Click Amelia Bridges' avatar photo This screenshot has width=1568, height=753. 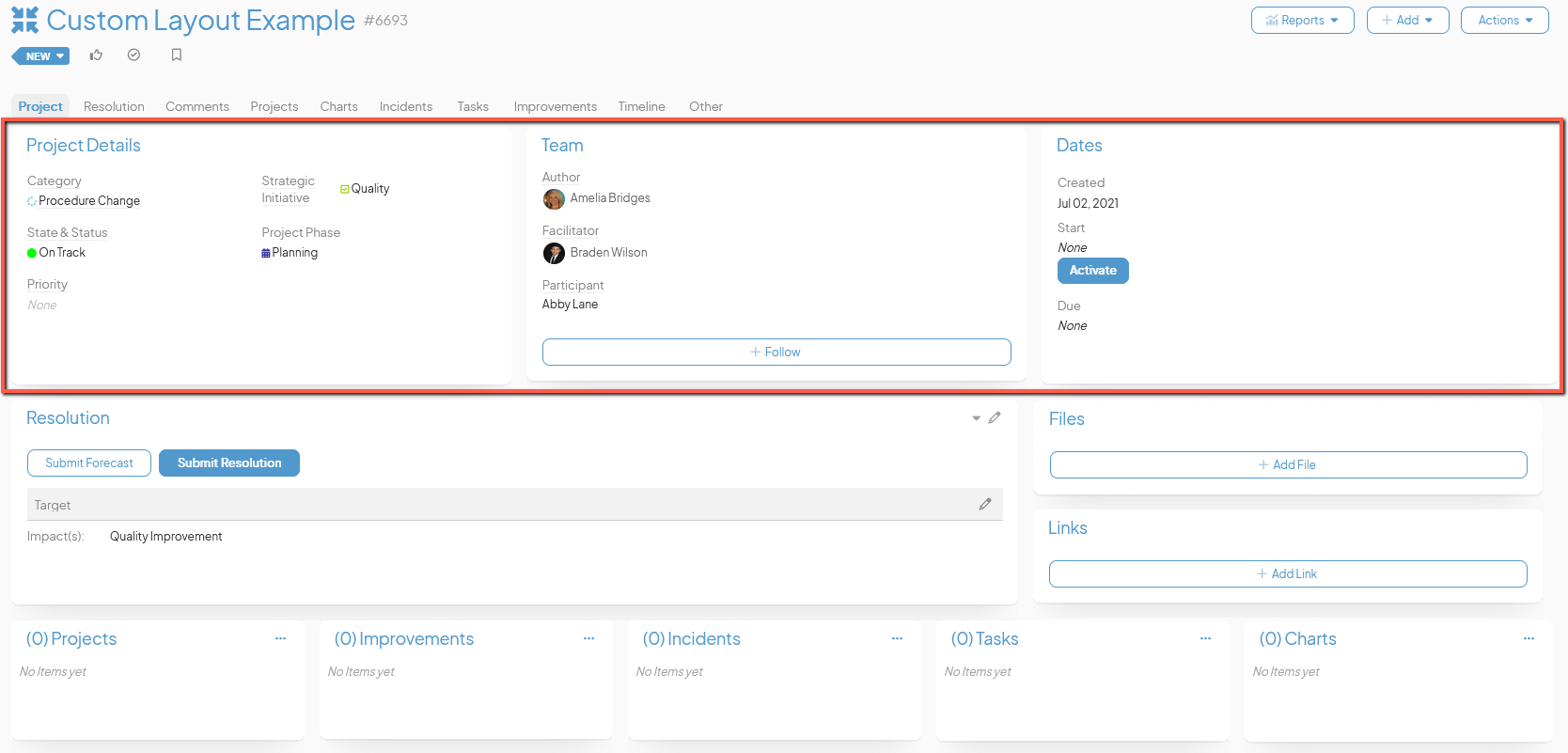[554, 198]
